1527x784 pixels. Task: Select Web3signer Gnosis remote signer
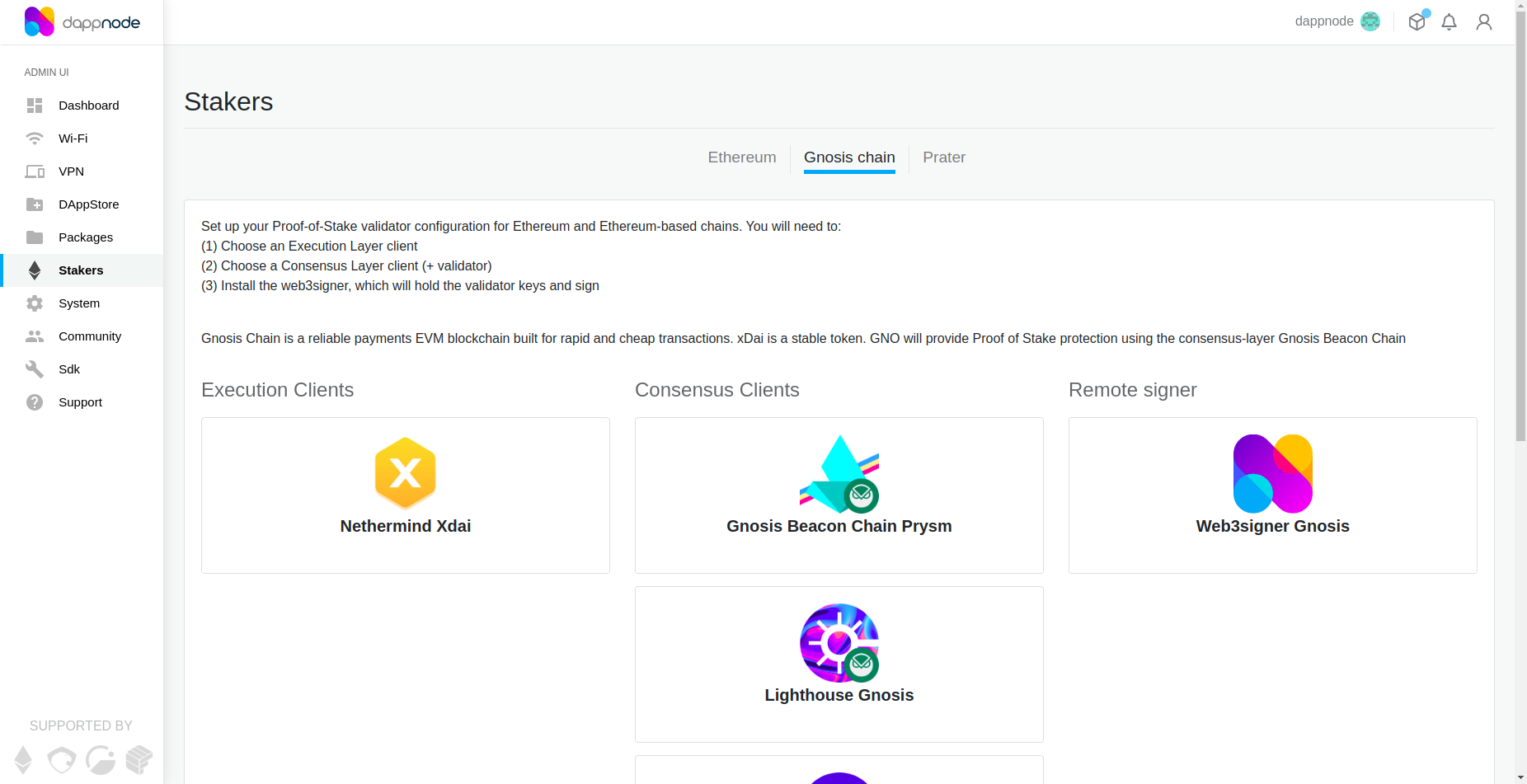(1273, 495)
